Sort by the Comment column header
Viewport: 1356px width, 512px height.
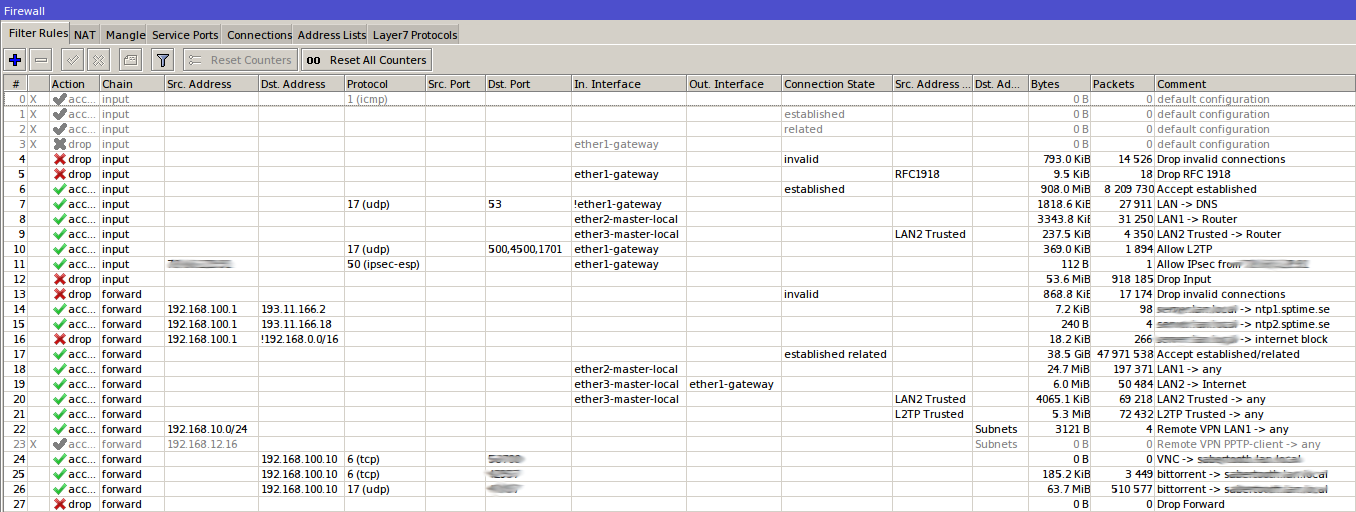[x=1254, y=84]
